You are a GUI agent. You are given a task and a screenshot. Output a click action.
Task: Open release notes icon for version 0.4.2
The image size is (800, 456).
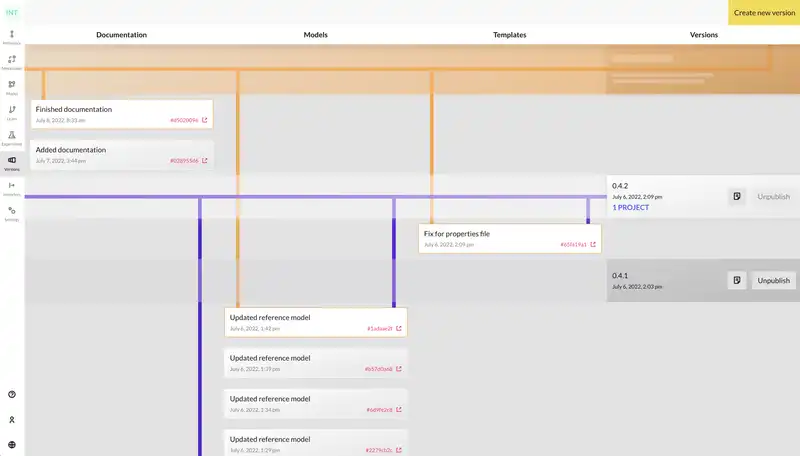(736, 197)
